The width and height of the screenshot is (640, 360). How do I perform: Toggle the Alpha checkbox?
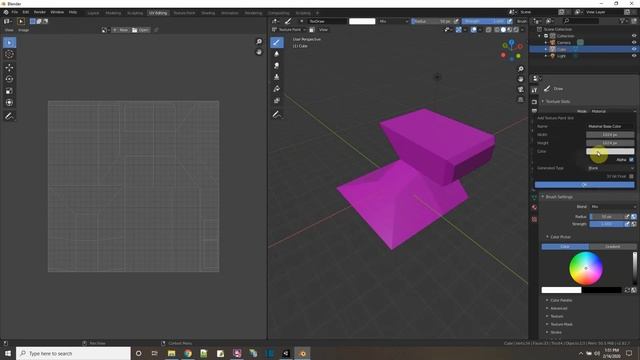[x=631, y=160]
